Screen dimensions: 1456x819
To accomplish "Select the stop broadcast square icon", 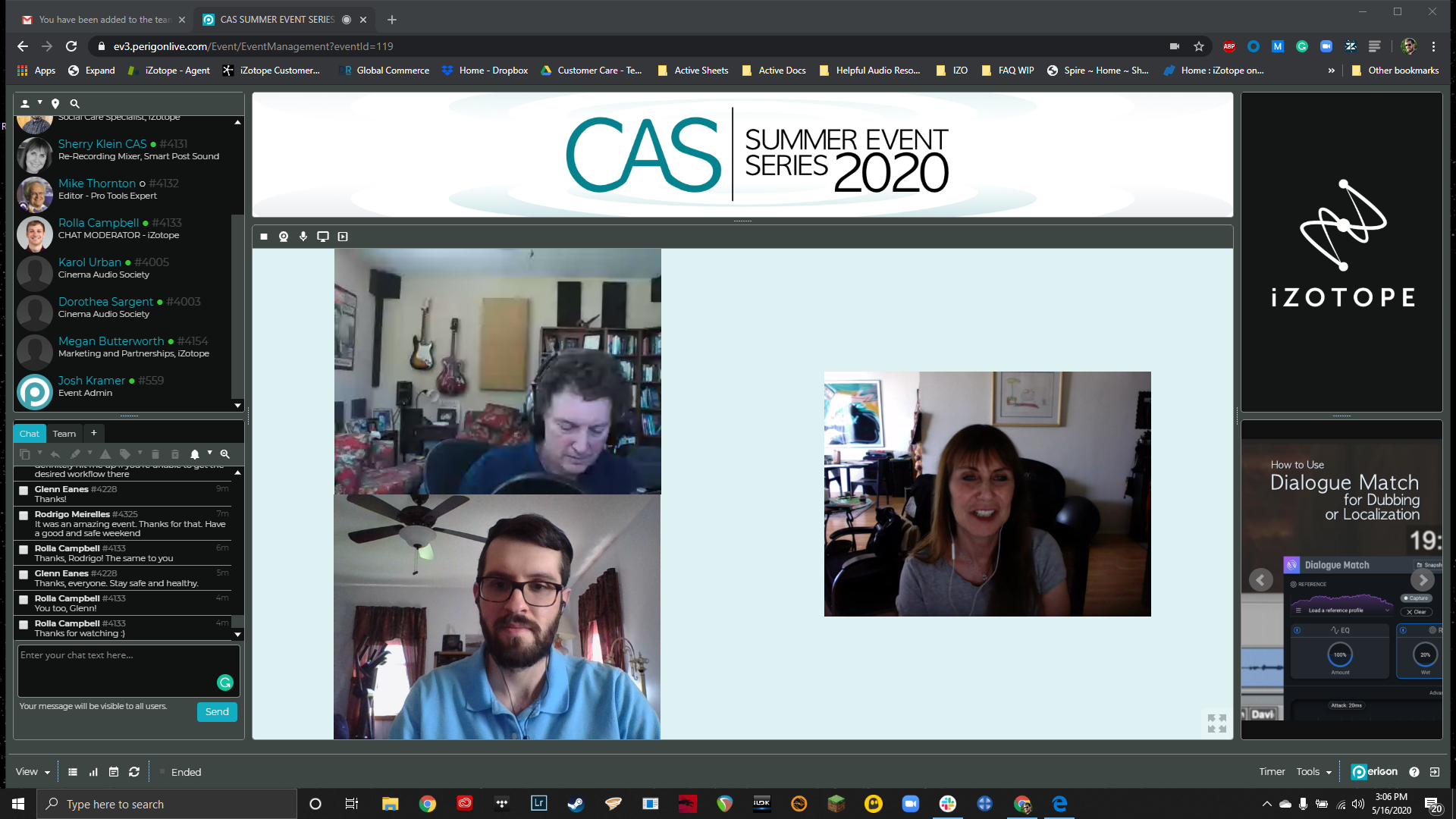I will tap(264, 236).
